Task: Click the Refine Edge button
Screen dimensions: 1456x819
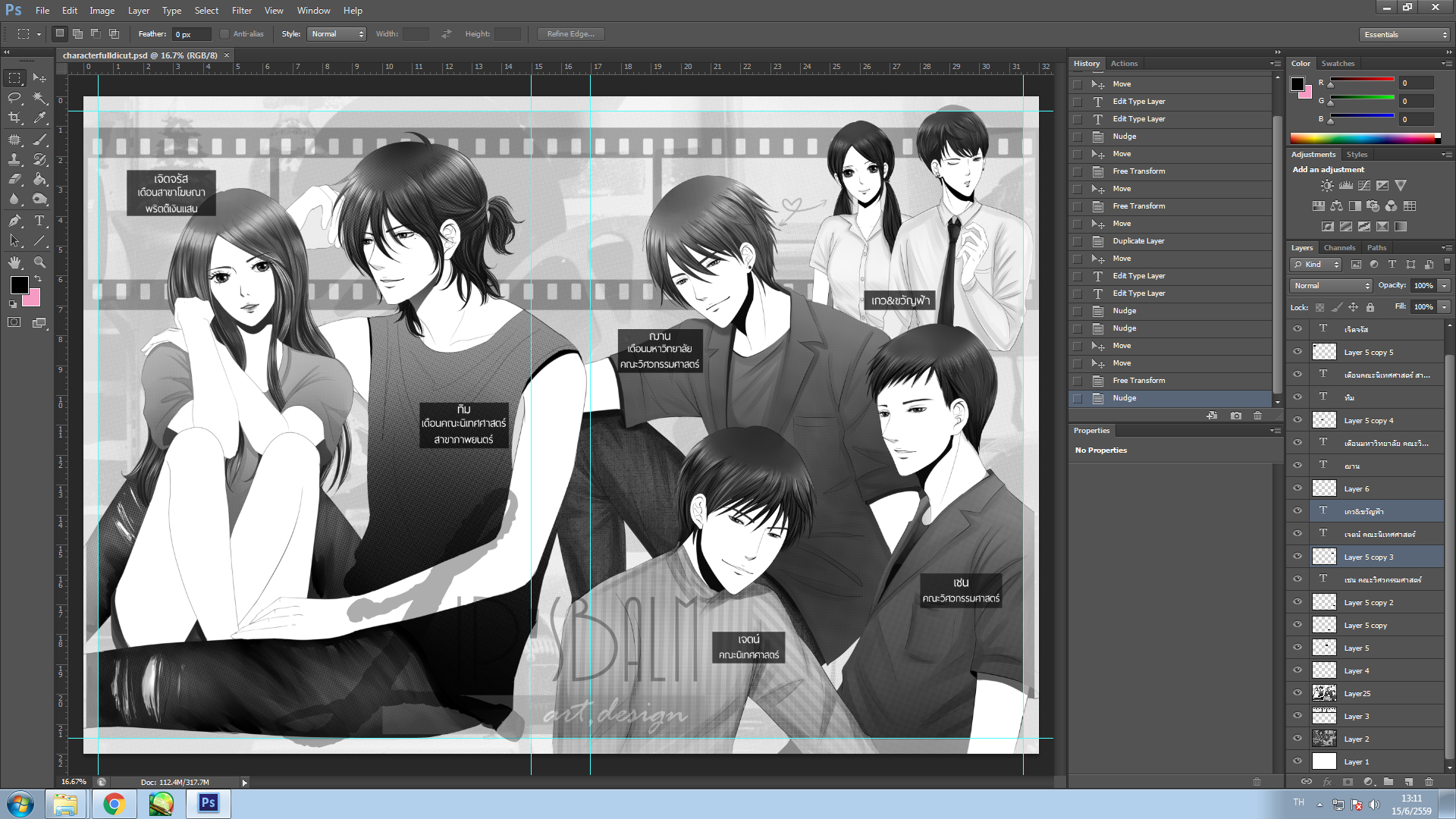Action: pyautogui.click(x=571, y=34)
